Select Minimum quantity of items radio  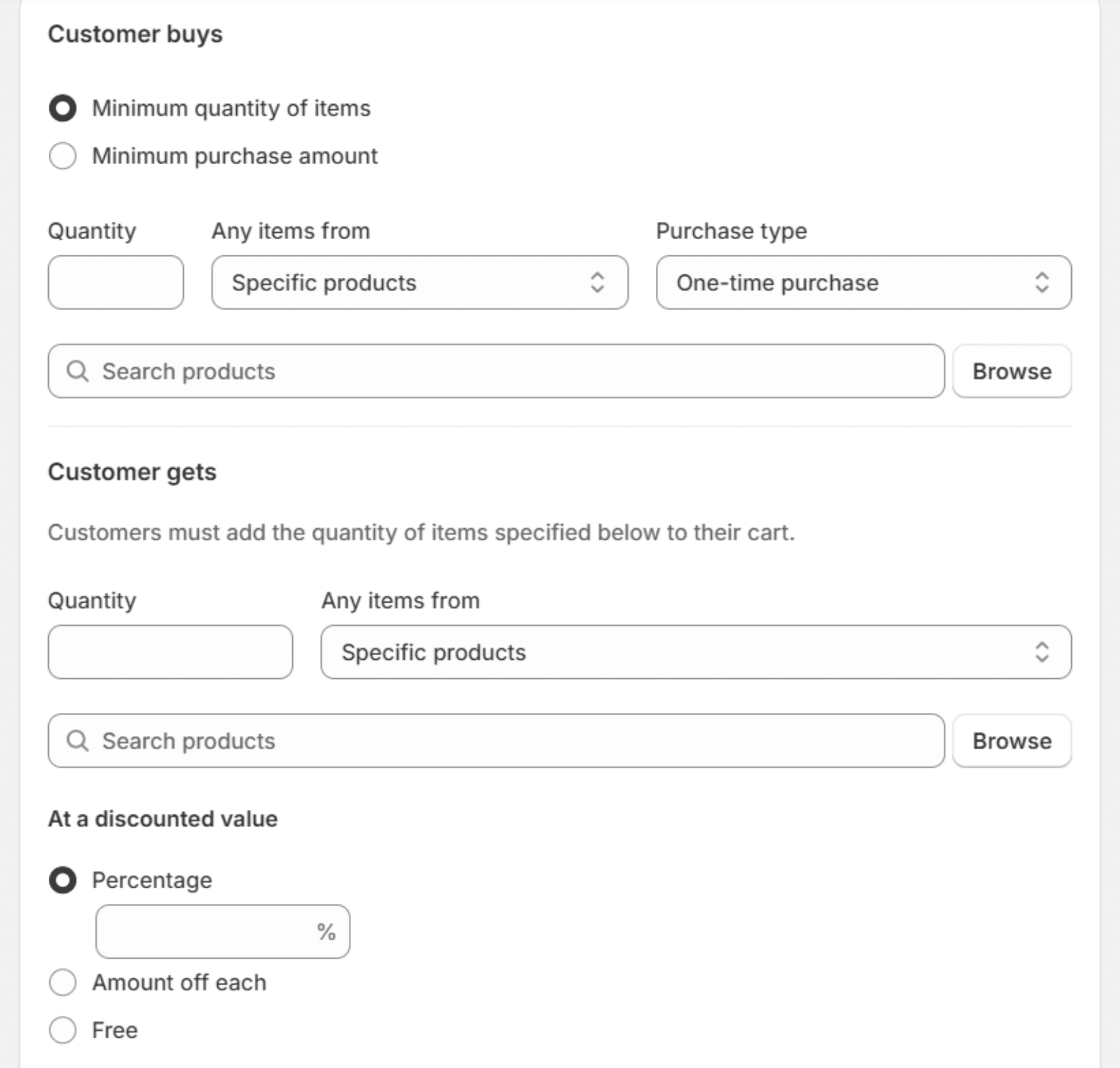(63, 108)
